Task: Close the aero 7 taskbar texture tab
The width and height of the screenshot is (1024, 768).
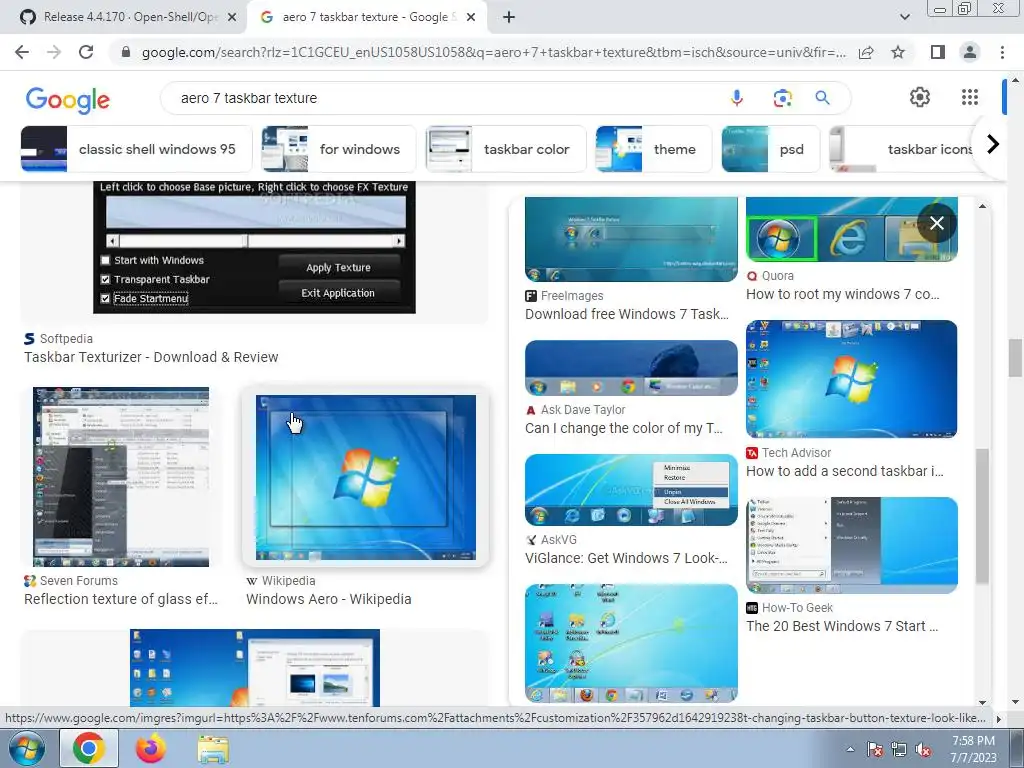Action: tap(471, 18)
